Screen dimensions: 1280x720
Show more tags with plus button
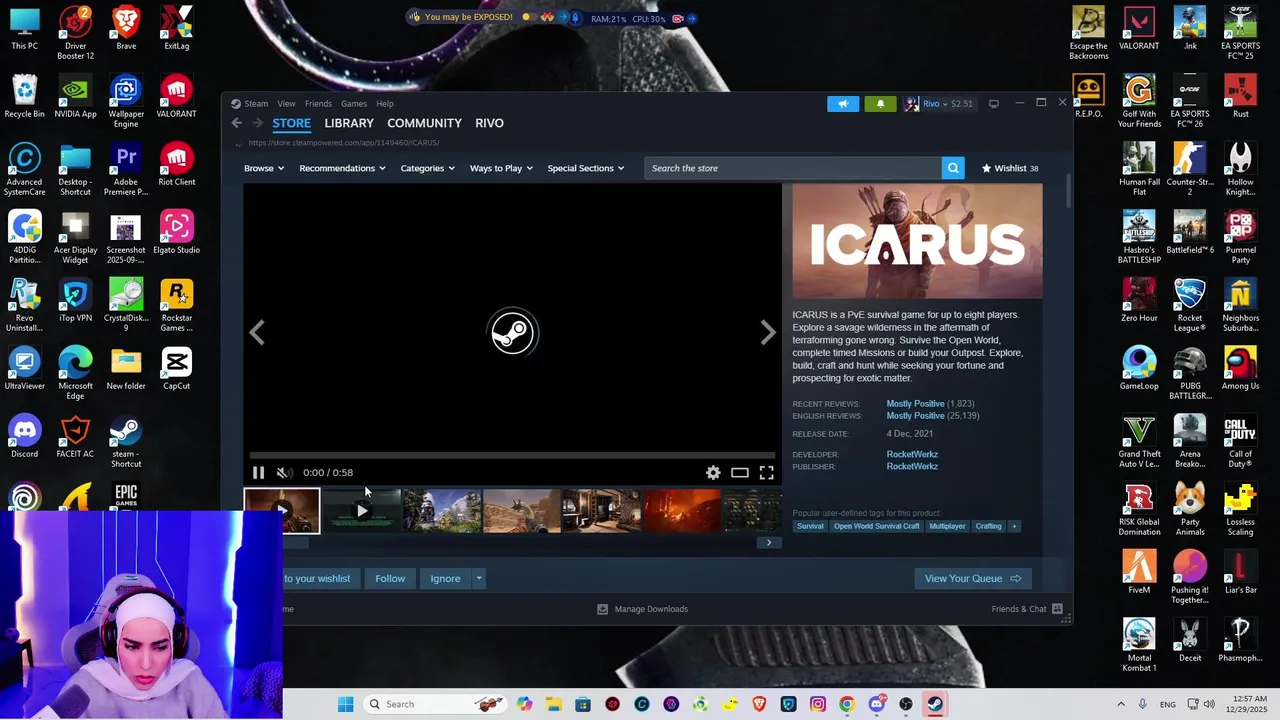[1014, 526]
